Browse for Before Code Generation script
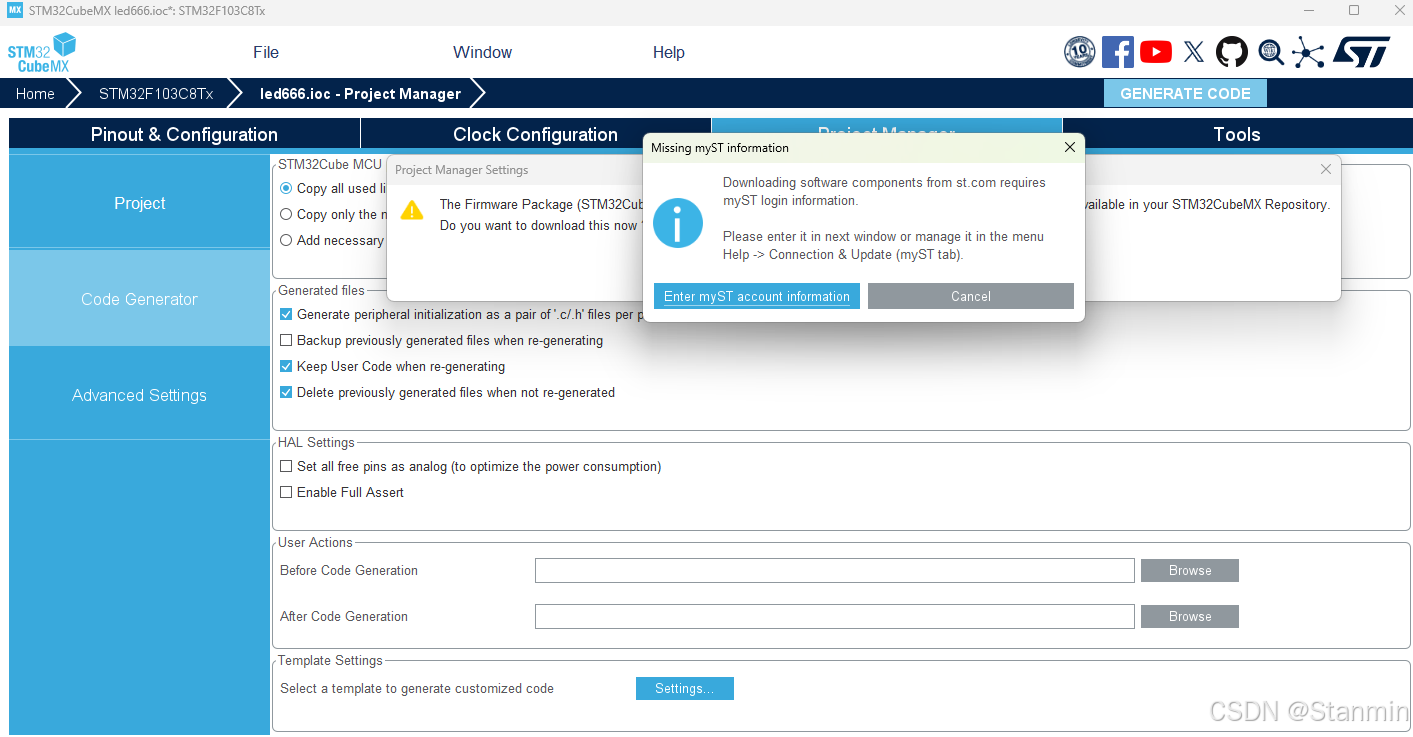The image size is (1413, 737). pos(1190,570)
